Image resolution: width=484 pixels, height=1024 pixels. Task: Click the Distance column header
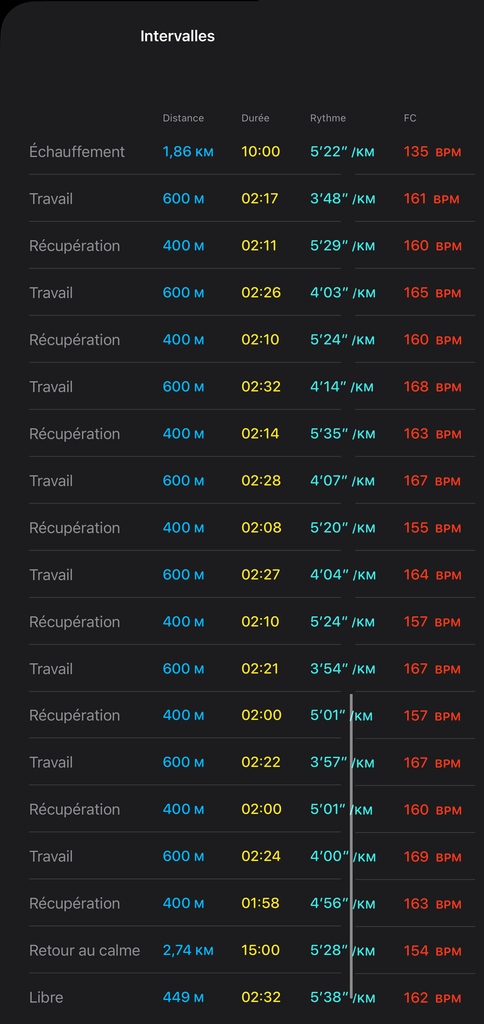(183, 118)
